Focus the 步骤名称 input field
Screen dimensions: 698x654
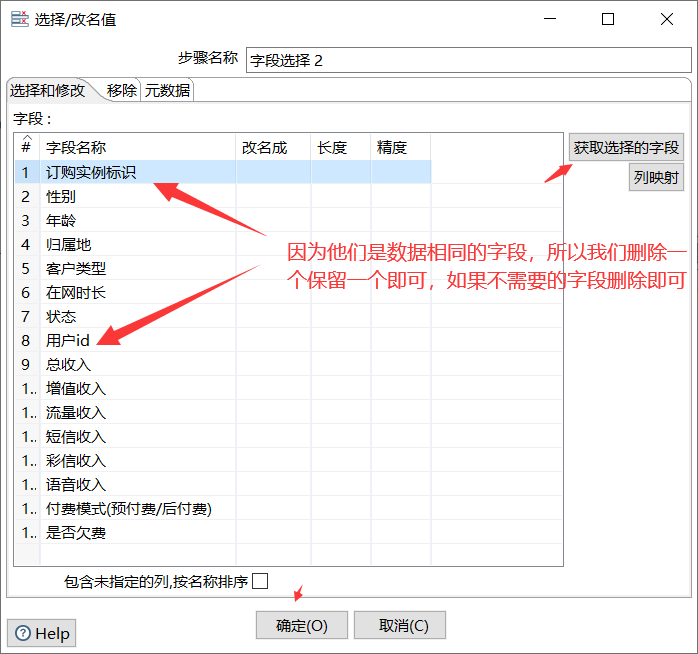(x=468, y=60)
